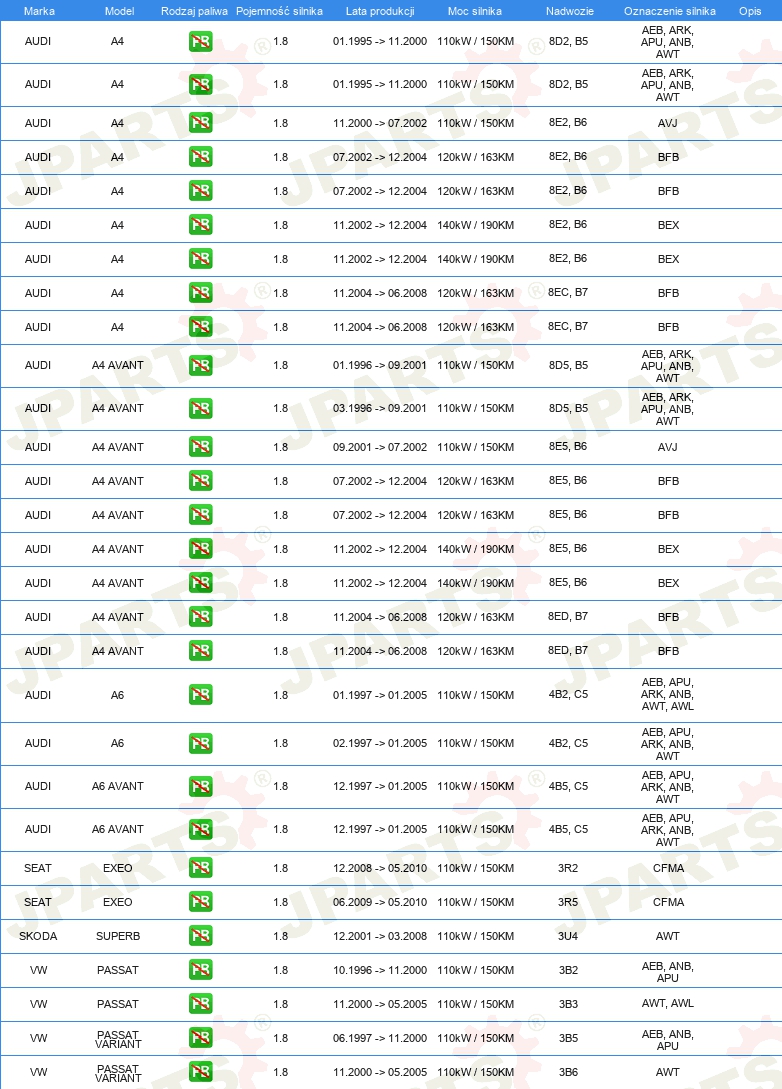Click the fuel icon in the Skoda Superb row
This screenshot has width=782, height=1089.
[x=201, y=936]
